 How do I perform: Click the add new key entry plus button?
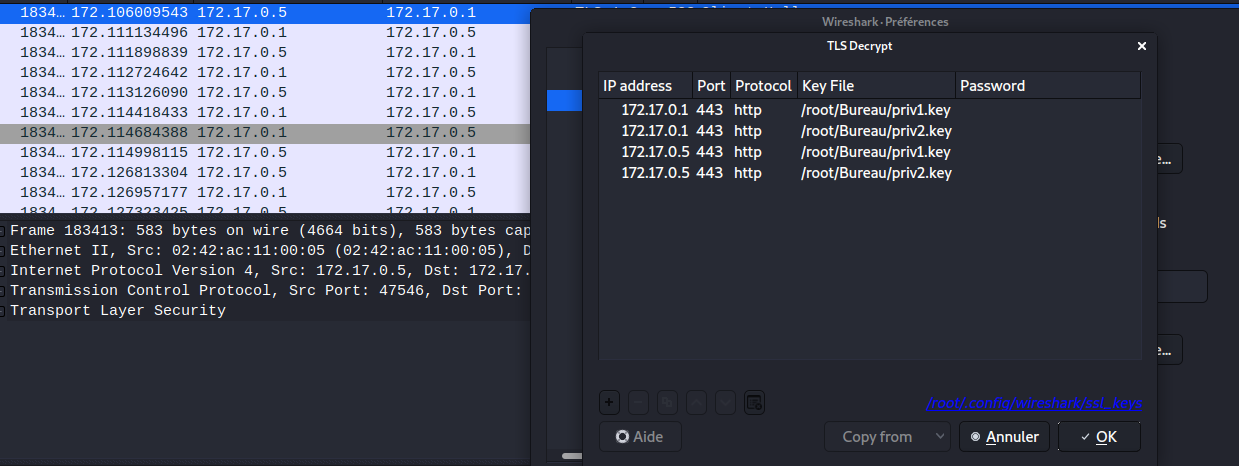point(609,402)
